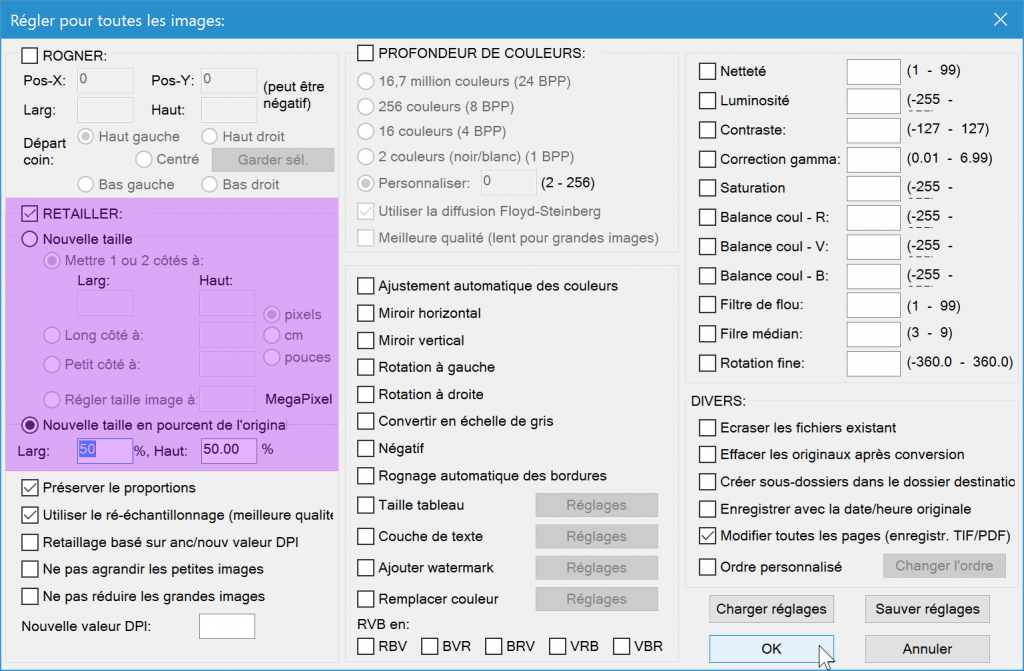Enable the Miroir horizontal option

click(x=366, y=313)
